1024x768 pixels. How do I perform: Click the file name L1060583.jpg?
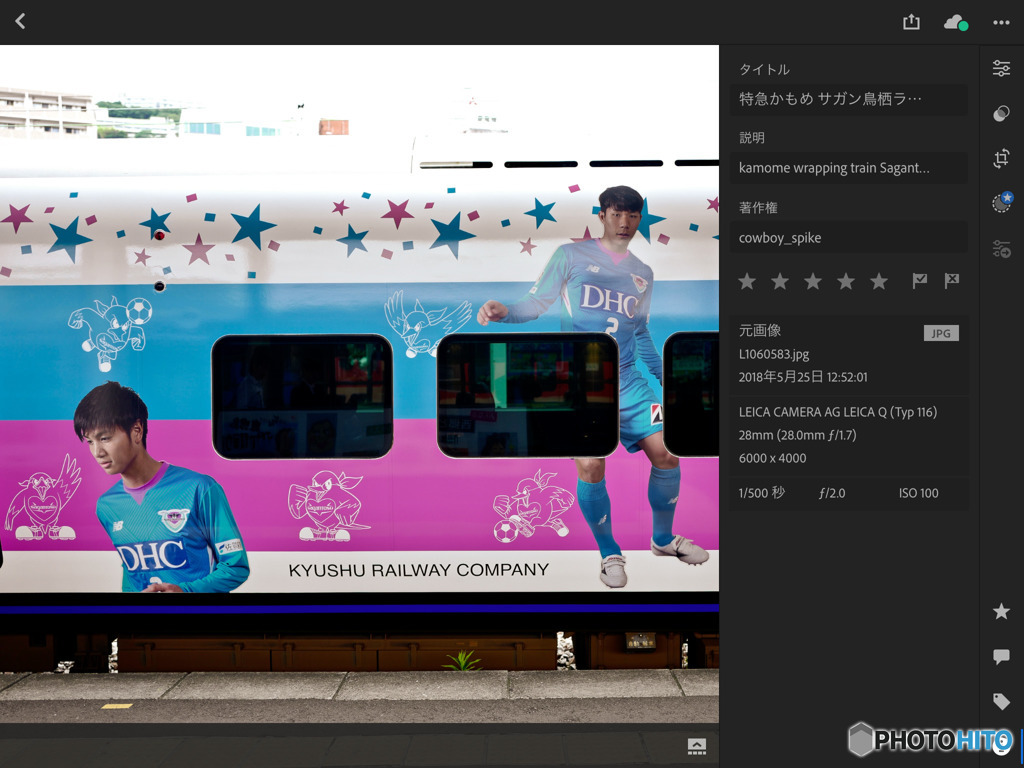[x=774, y=354]
